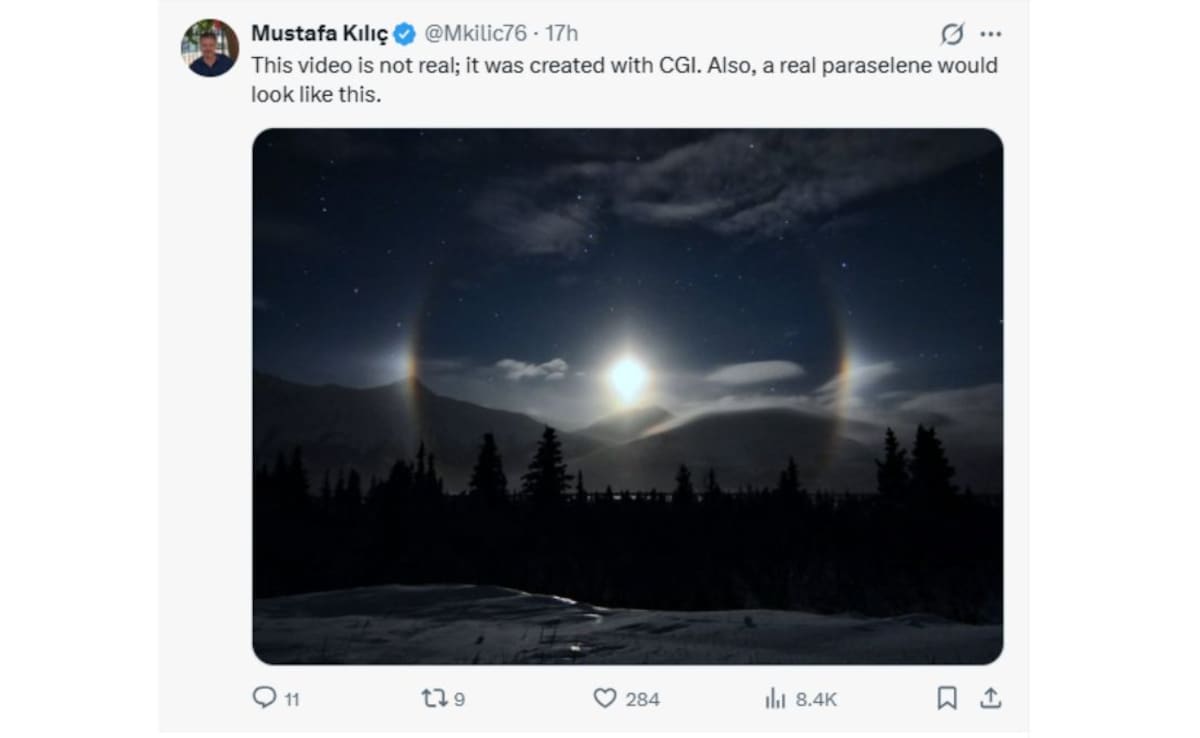Viewport: 1200px width, 738px height.
Task: Click the like count 284
Action: [x=642, y=700]
